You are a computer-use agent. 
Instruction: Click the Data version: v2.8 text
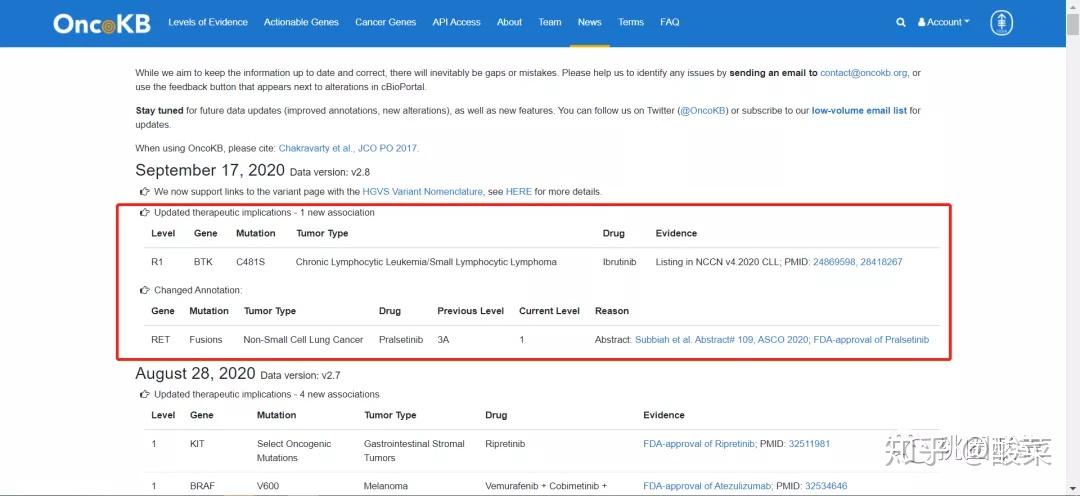330,172
